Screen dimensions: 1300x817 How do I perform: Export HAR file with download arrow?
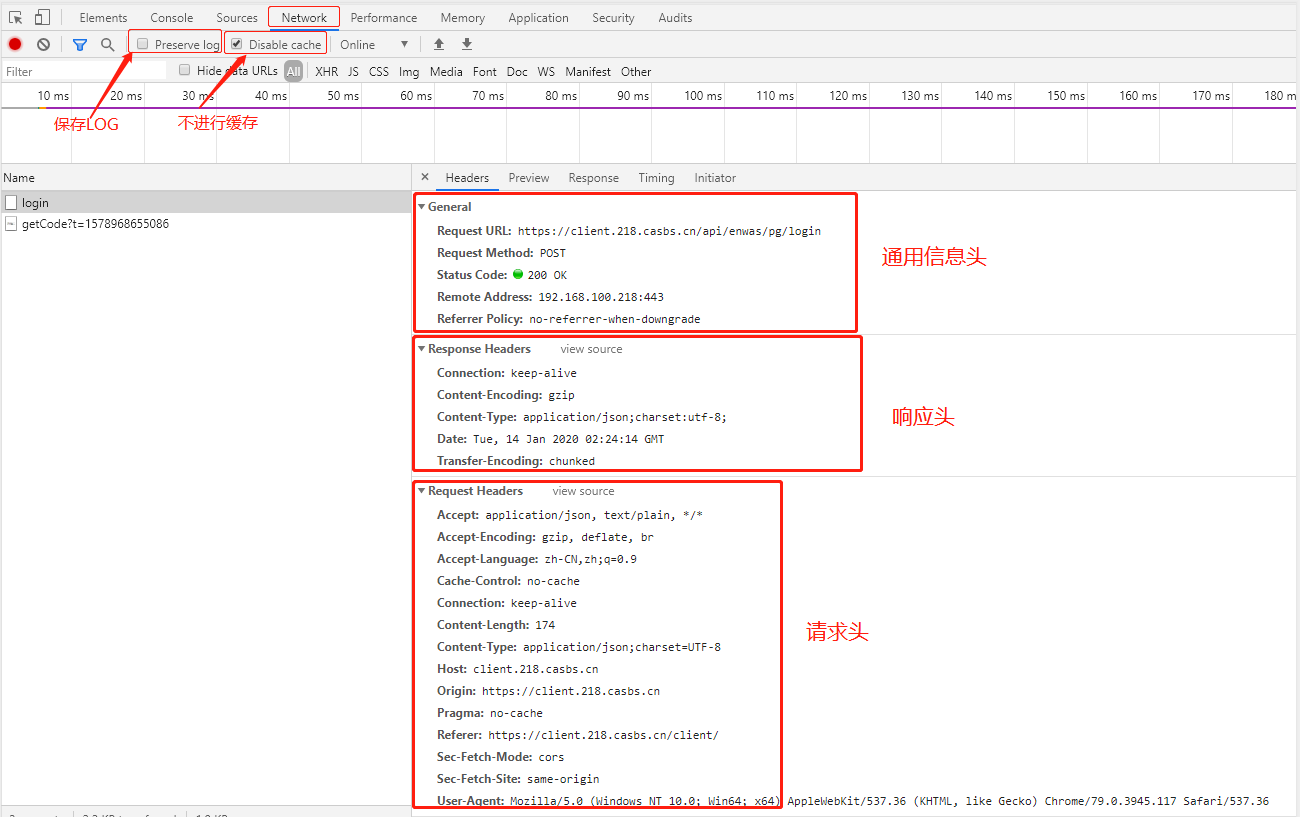pos(467,44)
